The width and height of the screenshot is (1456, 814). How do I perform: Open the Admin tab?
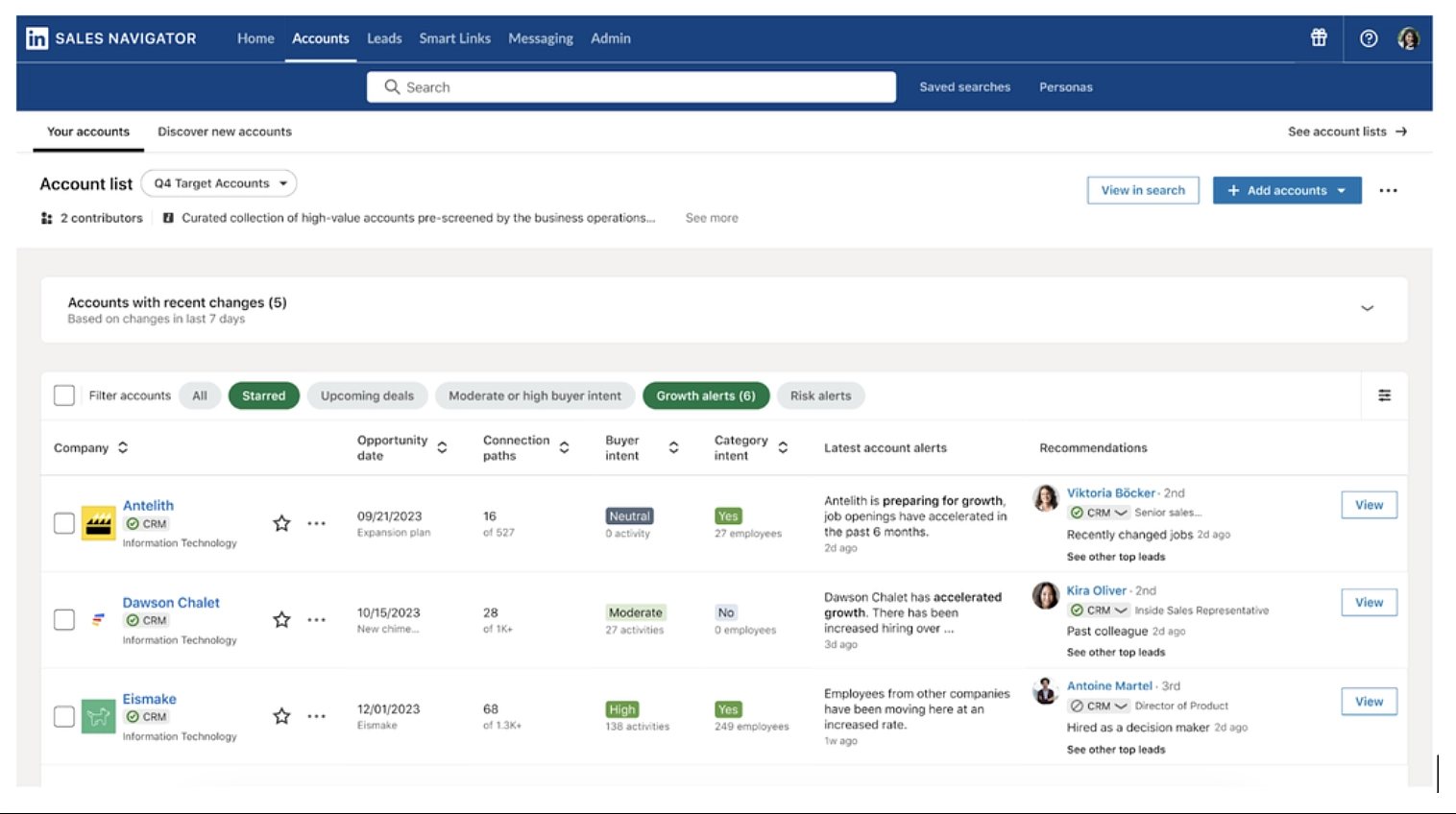coord(611,38)
